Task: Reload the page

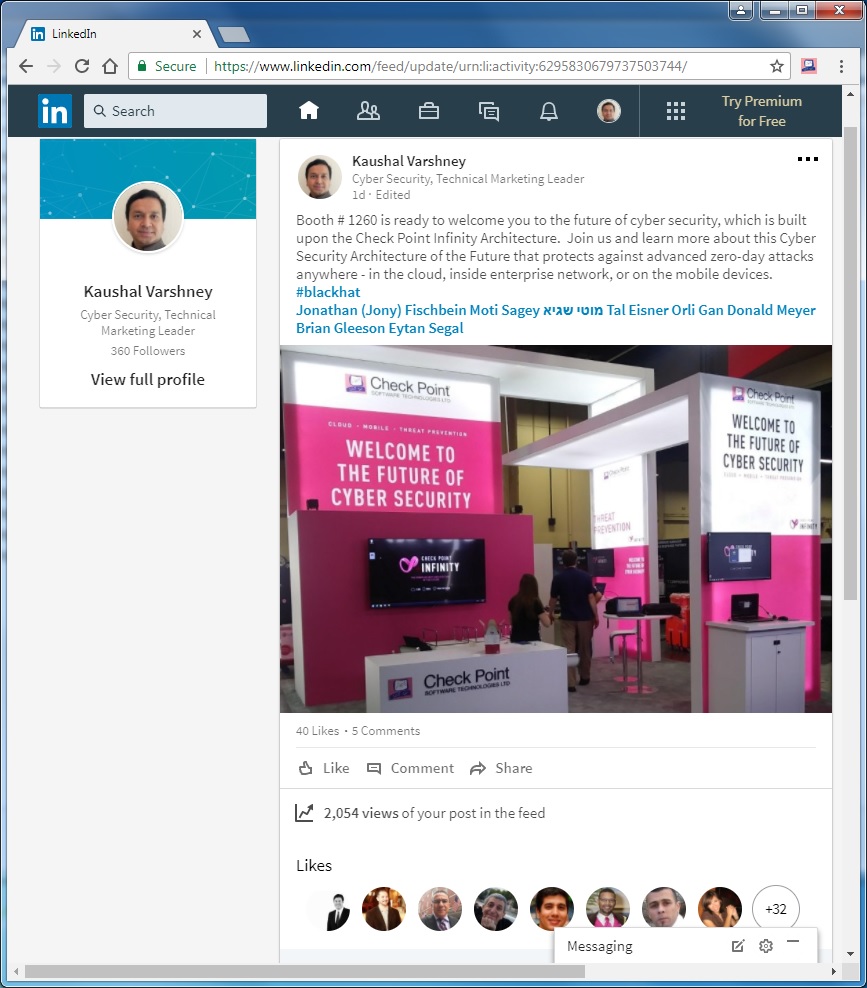Action: coord(82,66)
